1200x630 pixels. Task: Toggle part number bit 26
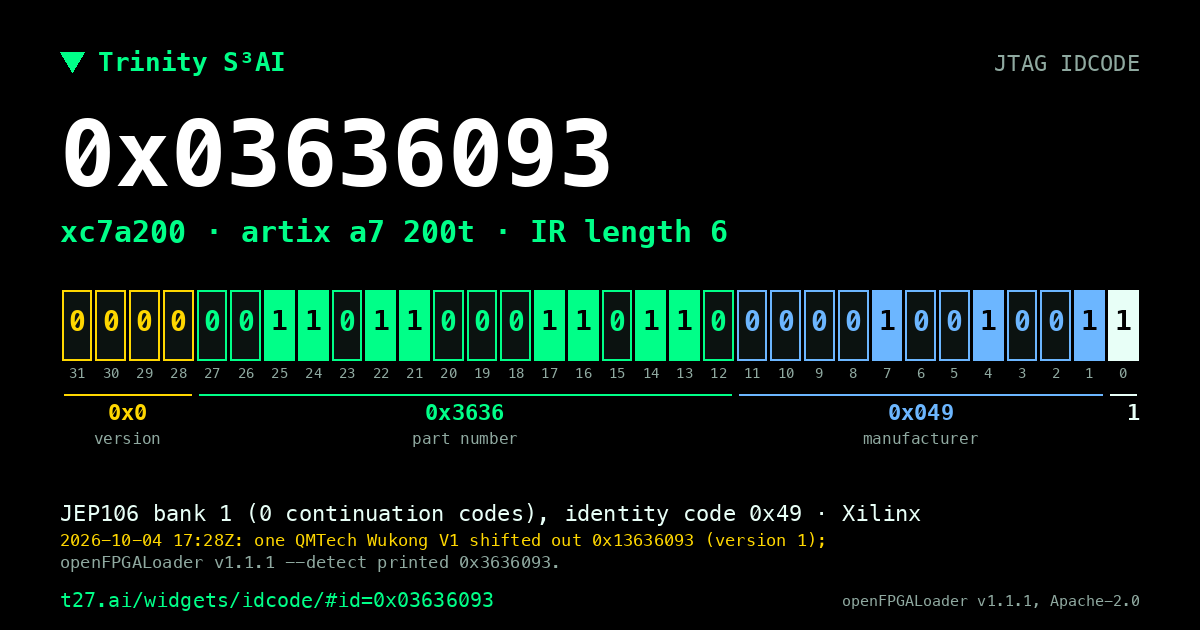click(x=246, y=325)
